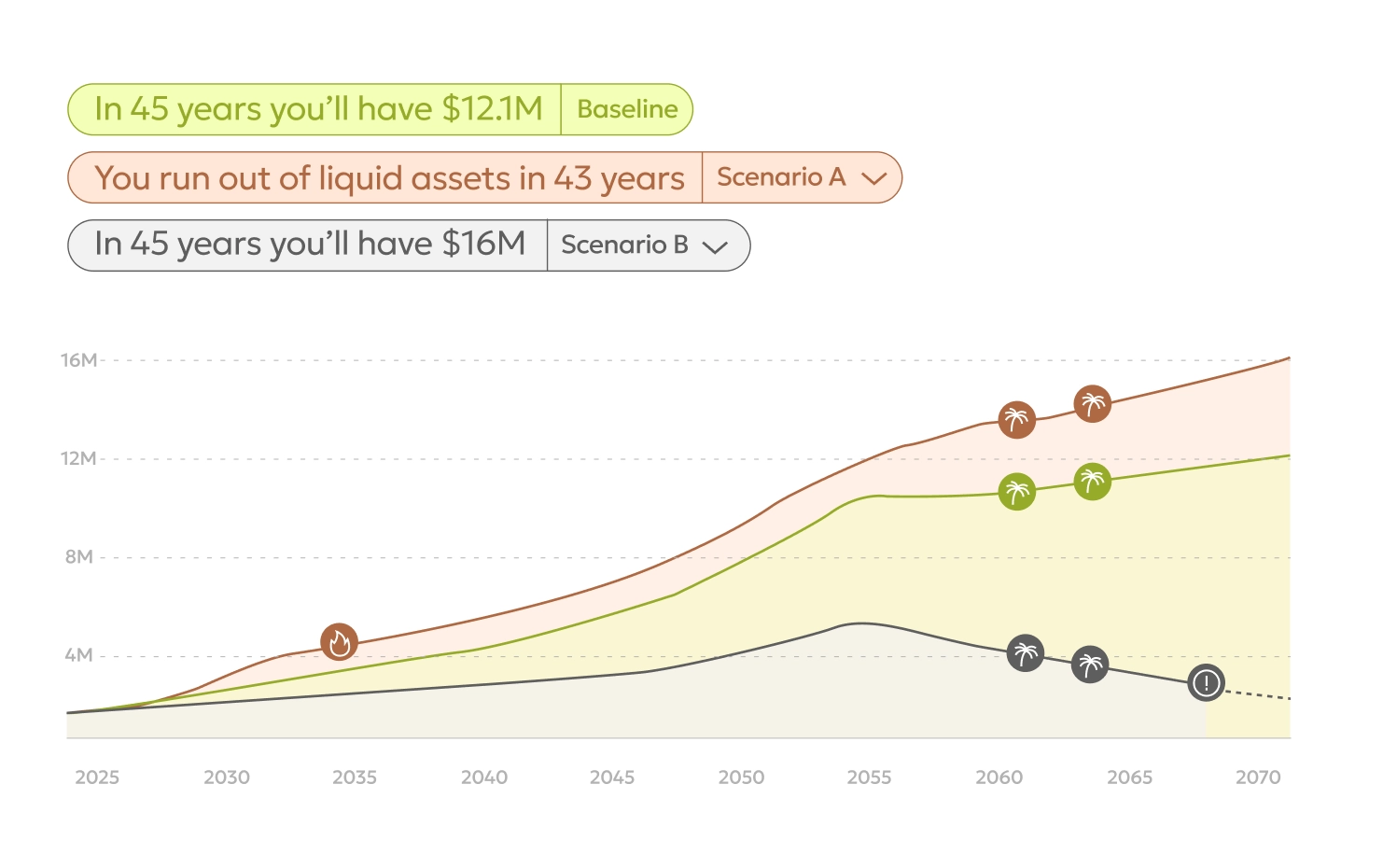Click second gray palm tree marker
This screenshot has width=1383, height=868.
[1089, 665]
